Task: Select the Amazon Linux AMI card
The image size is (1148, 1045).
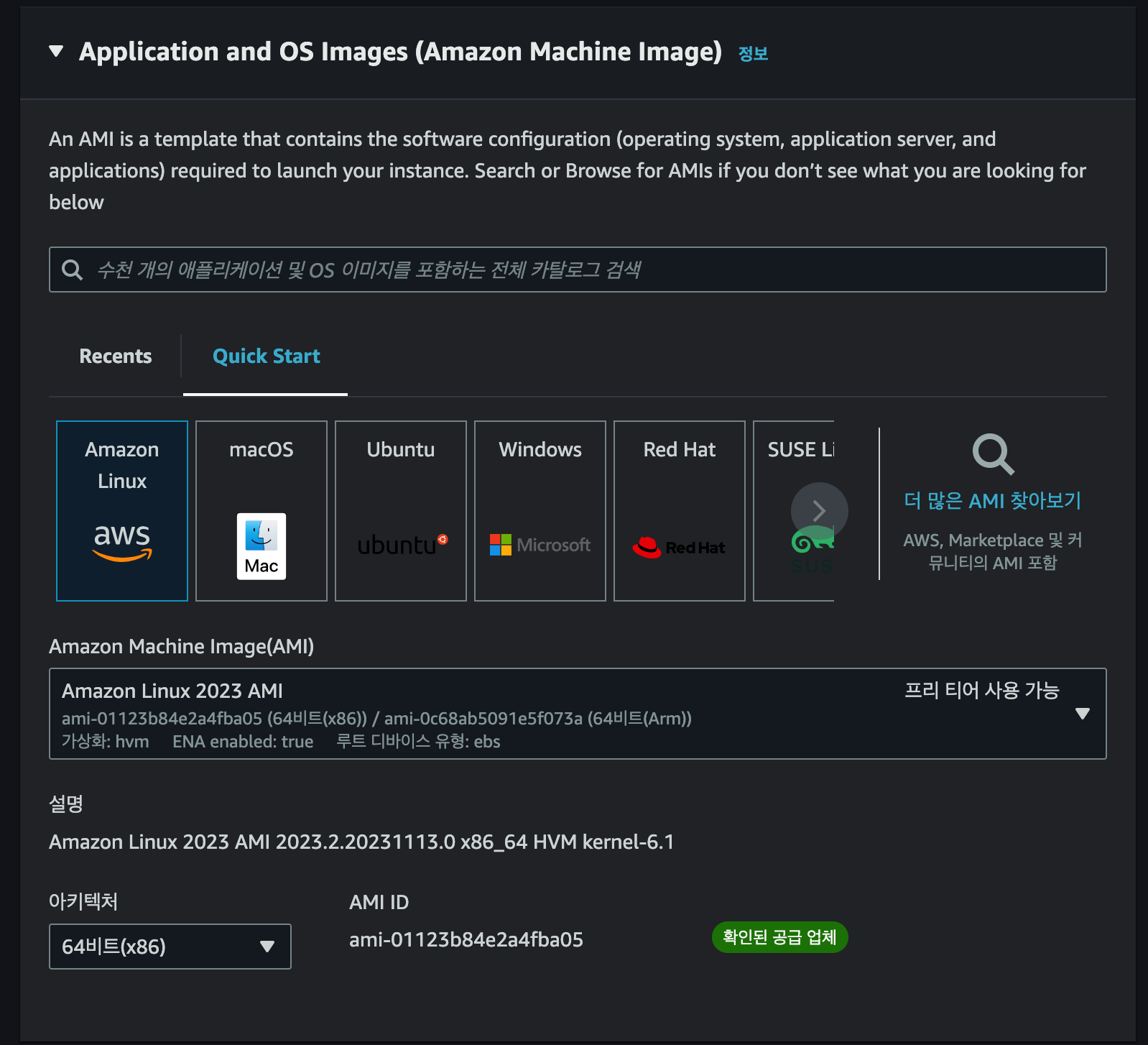Action: pos(122,511)
